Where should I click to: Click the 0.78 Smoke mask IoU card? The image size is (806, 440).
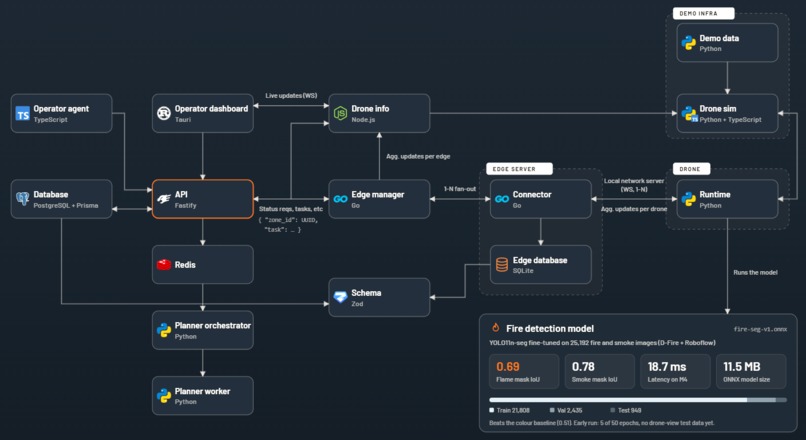coord(599,372)
